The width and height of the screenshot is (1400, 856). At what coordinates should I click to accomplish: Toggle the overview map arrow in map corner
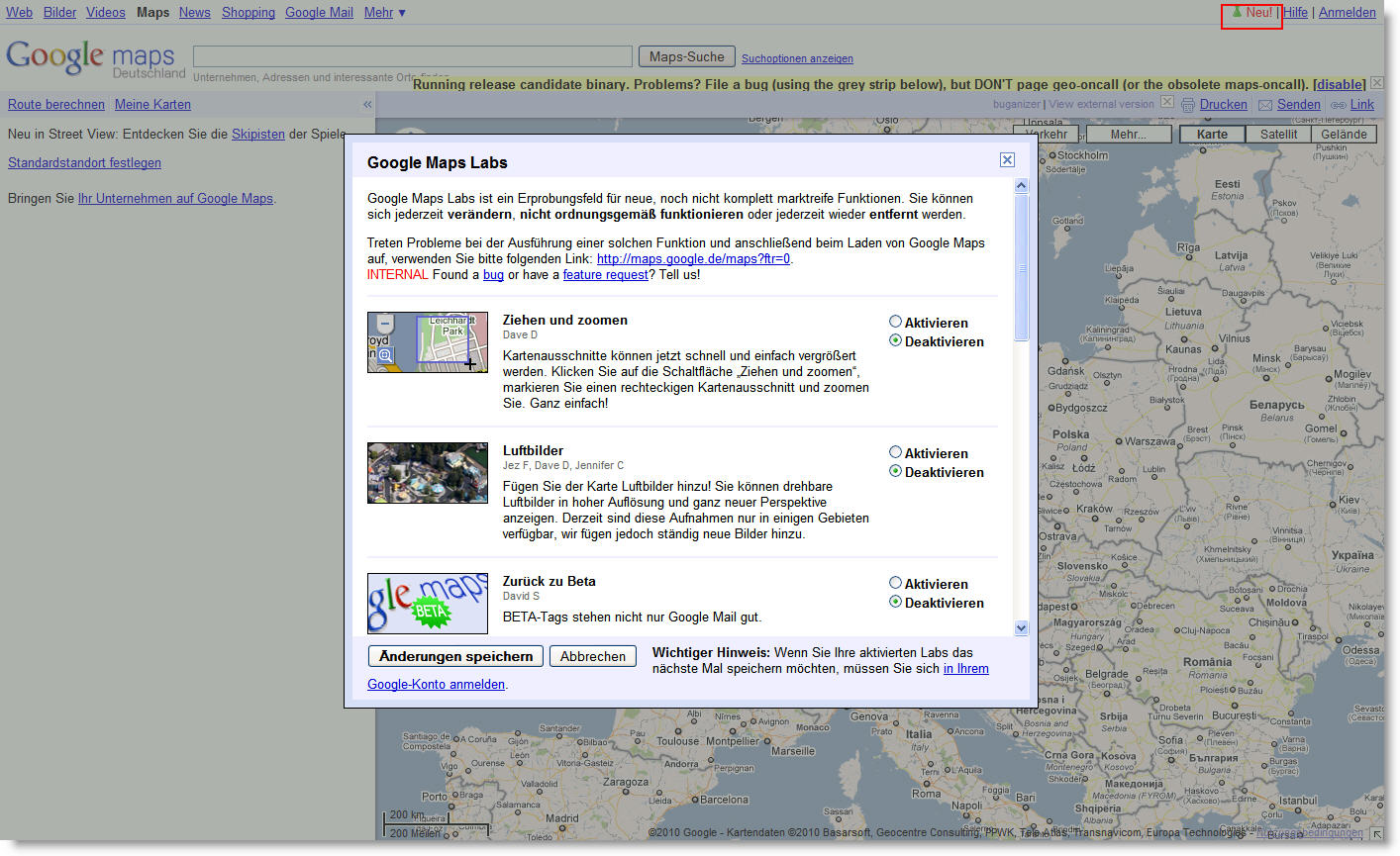[x=1376, y=834]
